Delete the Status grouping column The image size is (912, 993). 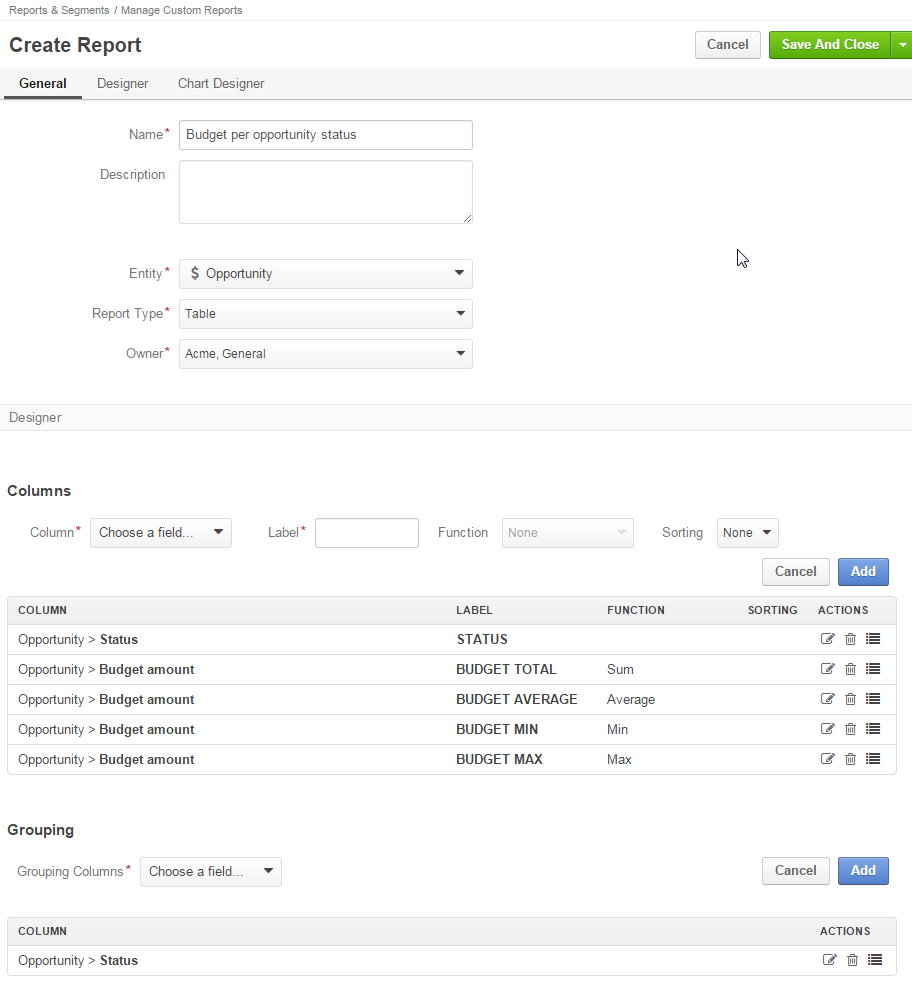[x=852, y=960]
